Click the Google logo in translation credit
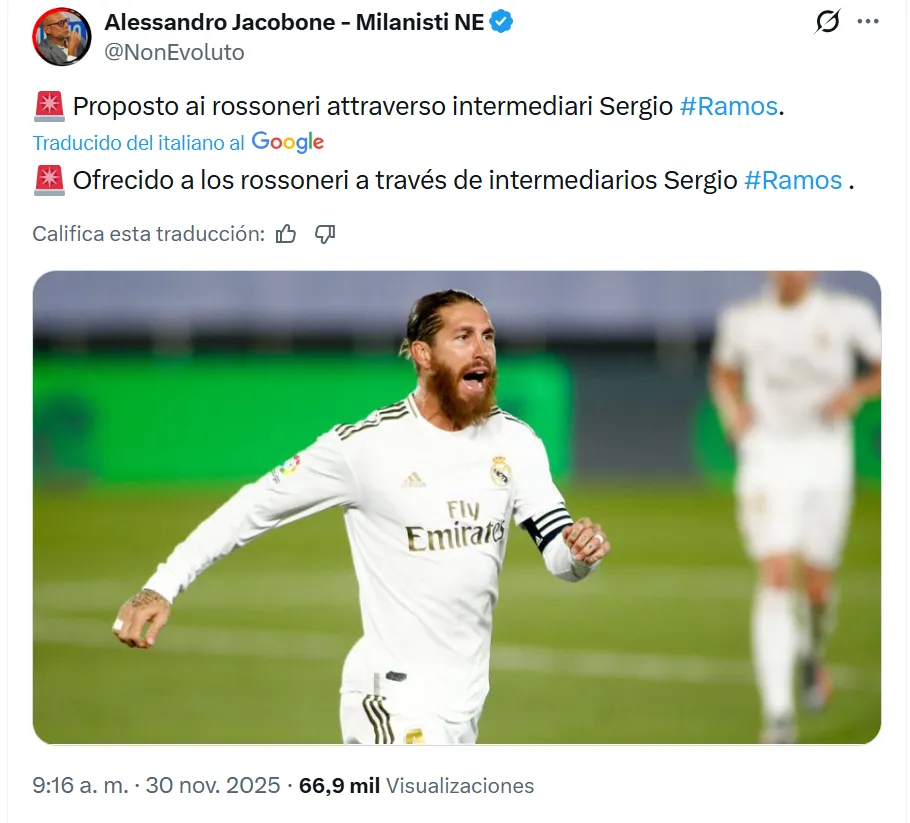Viewport: 910px width, 823px height. click(x=288, y=142)
